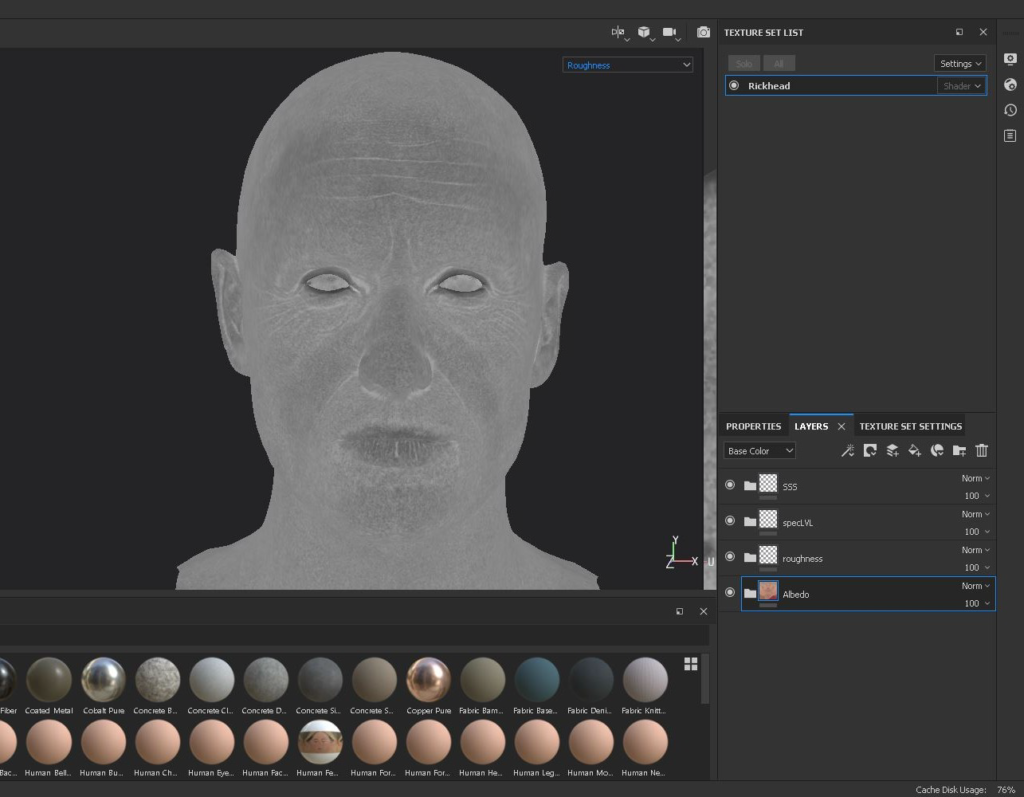The height and width of the screenshot is (797, 1024).
Task: Open the Rickhead Shader dropdown
Action: (962, 86)
